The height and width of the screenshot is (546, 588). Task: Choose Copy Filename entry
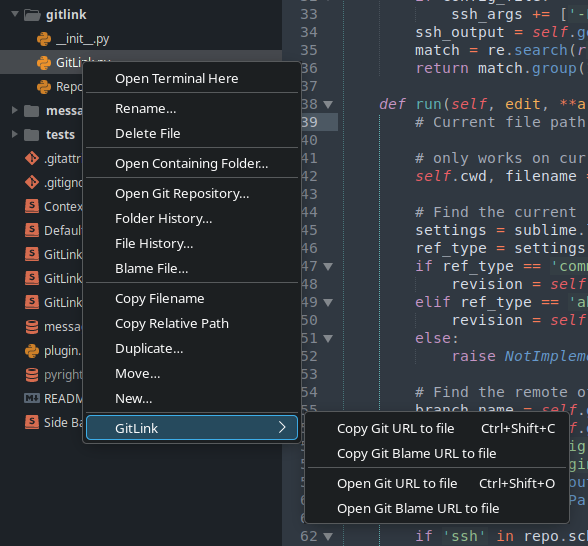click(x=192, y=299)
